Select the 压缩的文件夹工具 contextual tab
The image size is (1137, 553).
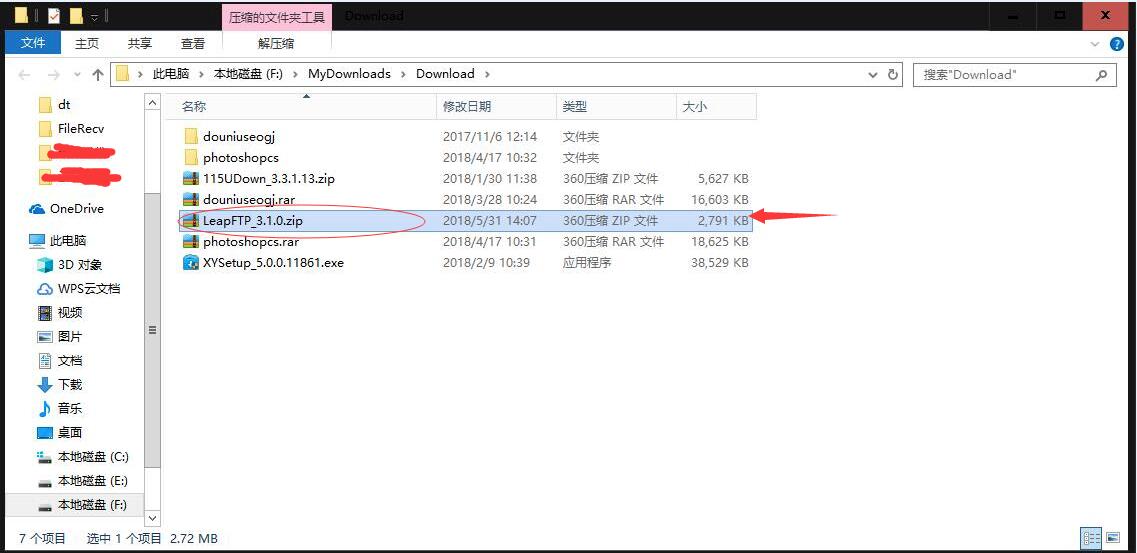pos(277,17)
